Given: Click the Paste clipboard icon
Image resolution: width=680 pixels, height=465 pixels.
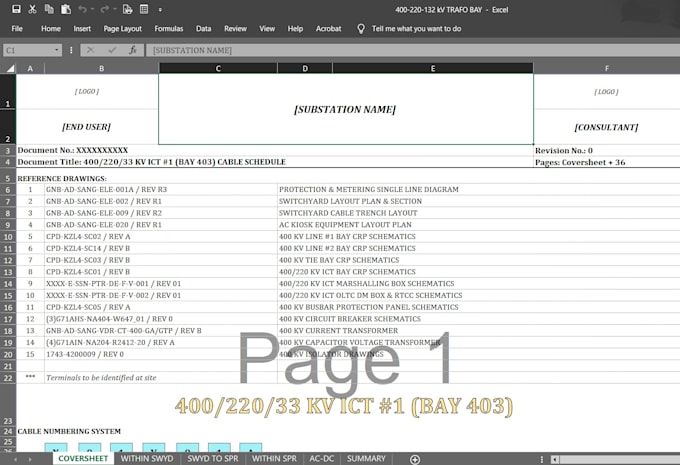Looking at the screenshot, I should coord(65,9).
